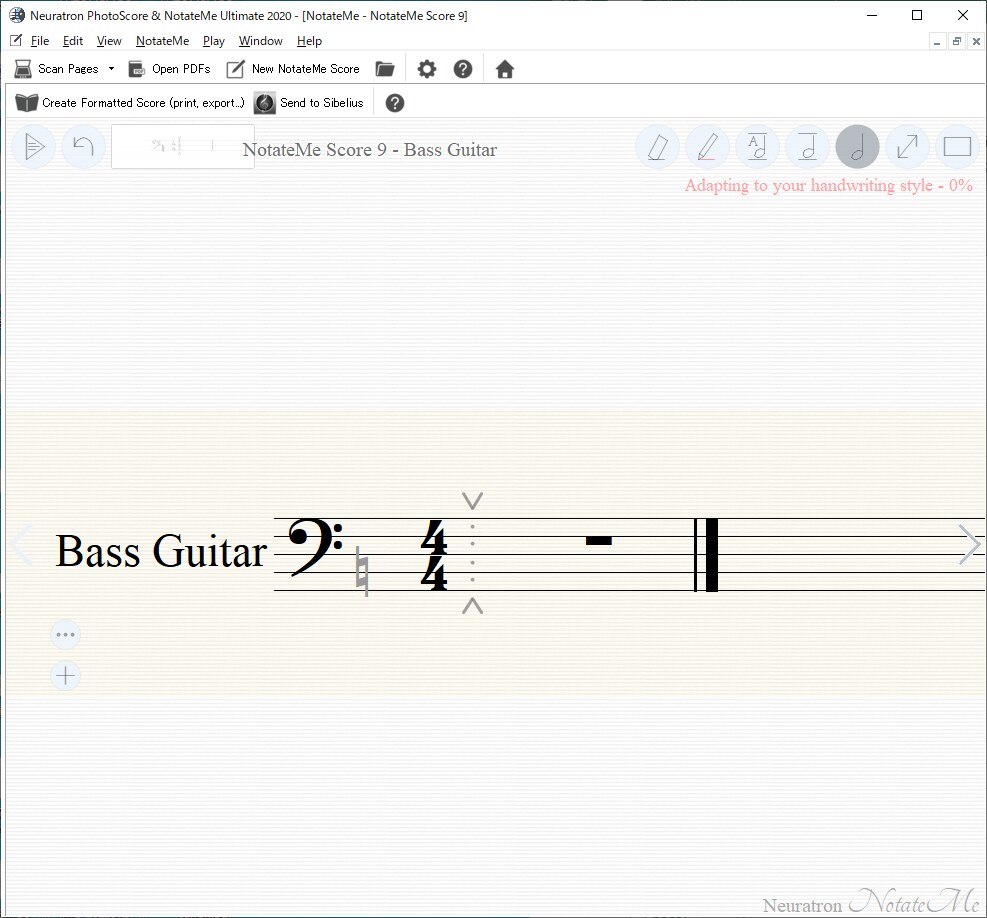Open the Edit menu
Image resolution: width=987 pixels, height=918 pixels.
(x=72, y=41)
